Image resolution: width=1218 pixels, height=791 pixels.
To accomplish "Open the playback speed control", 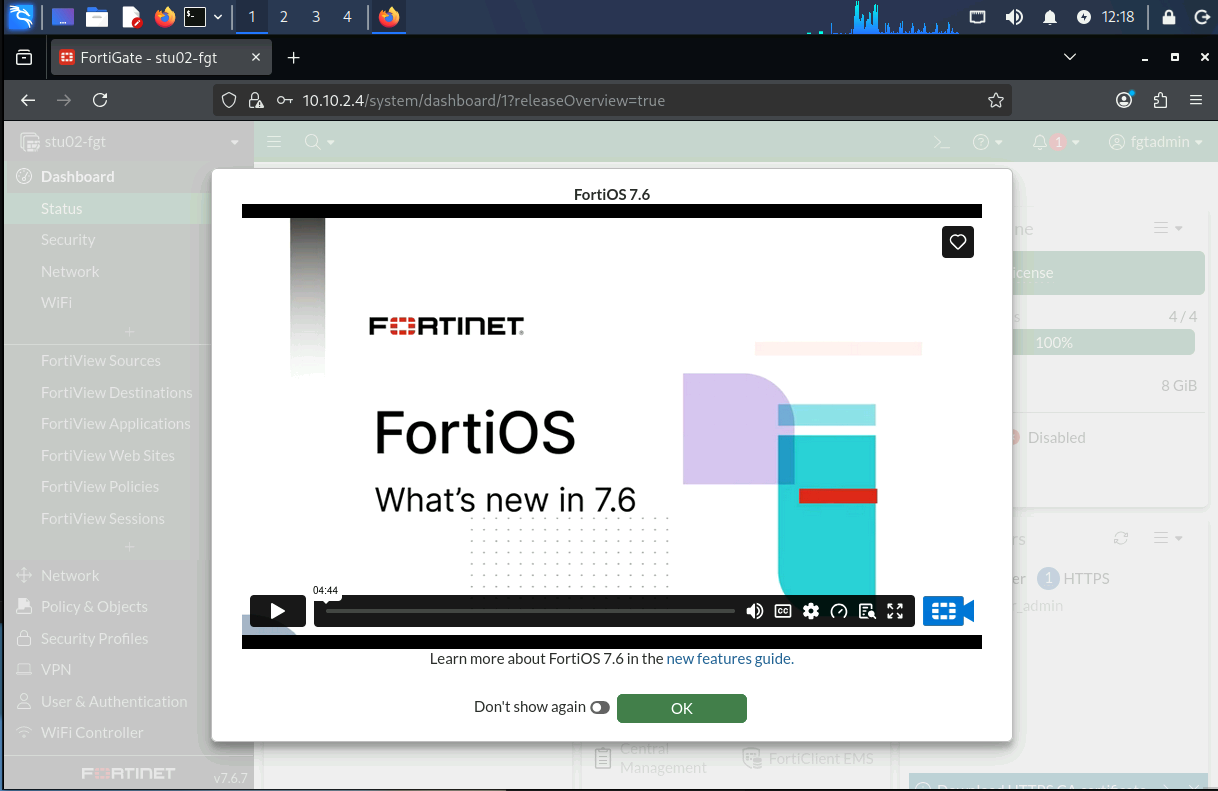I will coord(839,611).
